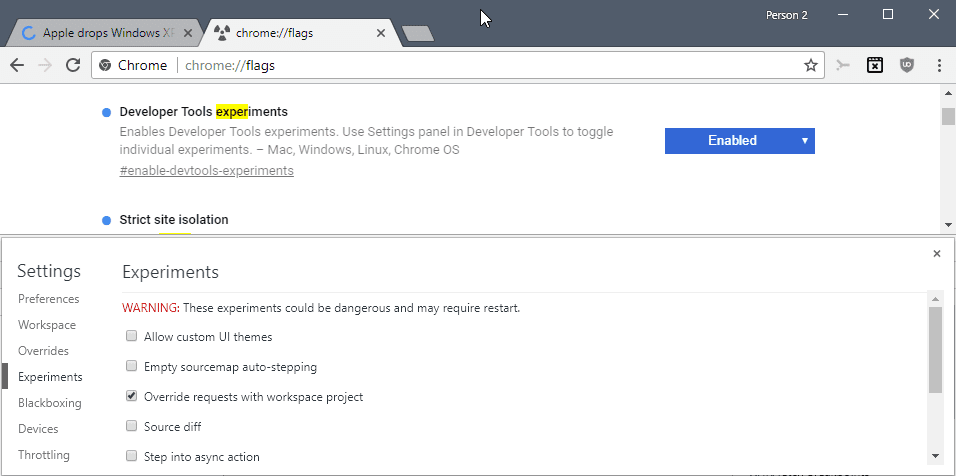
Task: Tick the Source diff checkbox
Action: [131, 425]
